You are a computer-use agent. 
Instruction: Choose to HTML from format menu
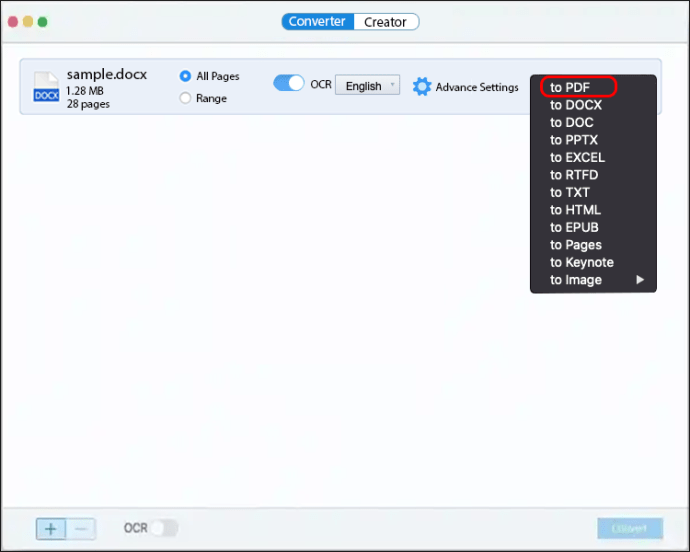pyautogui.click(x=592, y=210)
